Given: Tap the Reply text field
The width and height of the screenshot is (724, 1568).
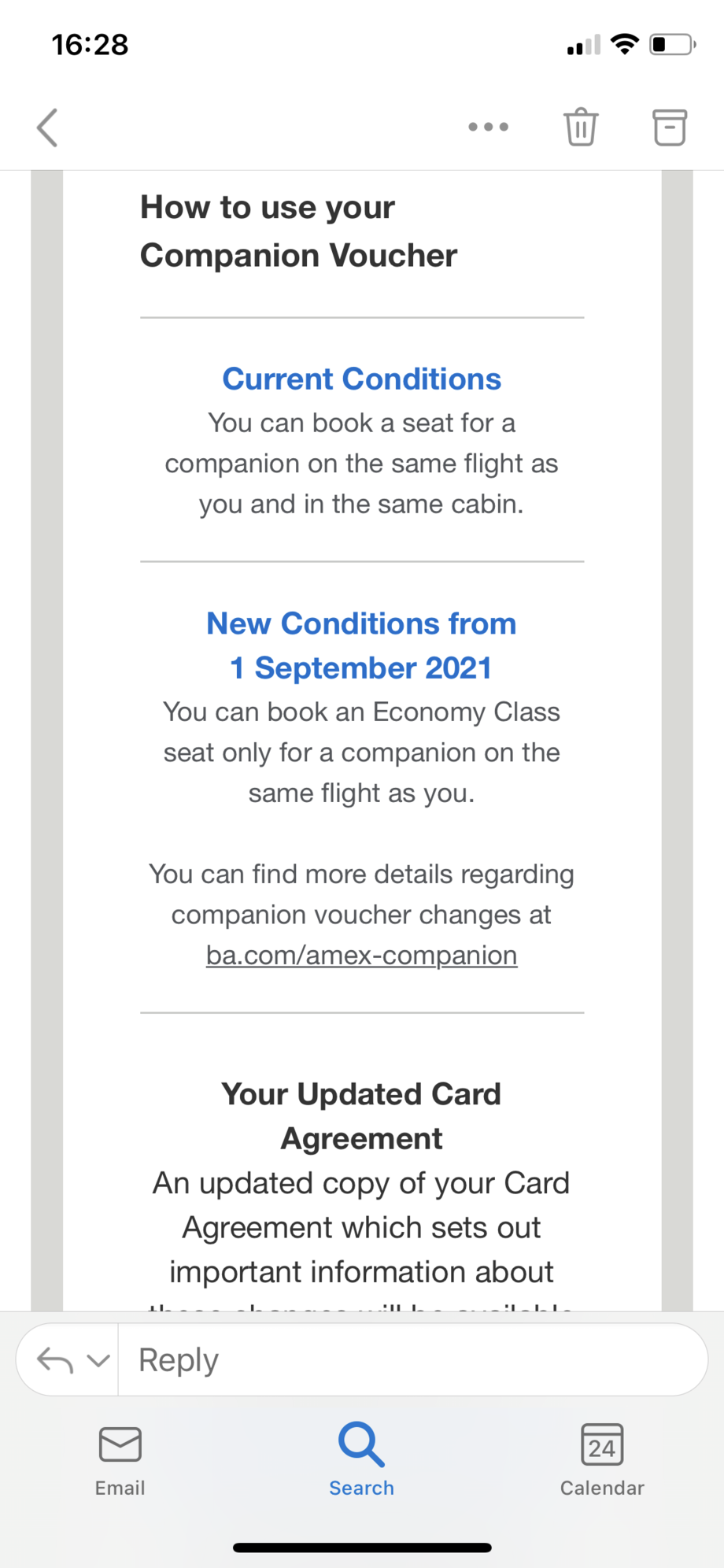Looking at the screenshot, I should point(409,1360).
